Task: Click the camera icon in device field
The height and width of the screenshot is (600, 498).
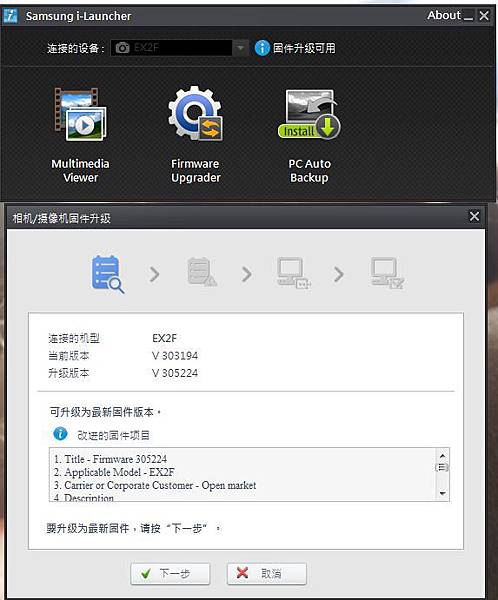Action: 122,48
